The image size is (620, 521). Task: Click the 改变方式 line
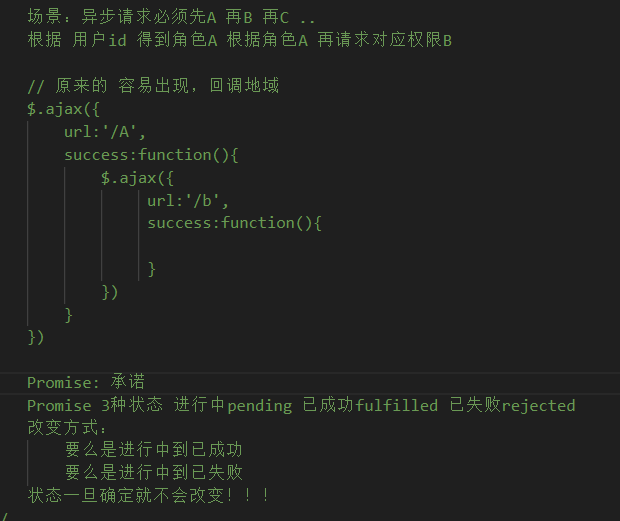click(x=67, y=428)
